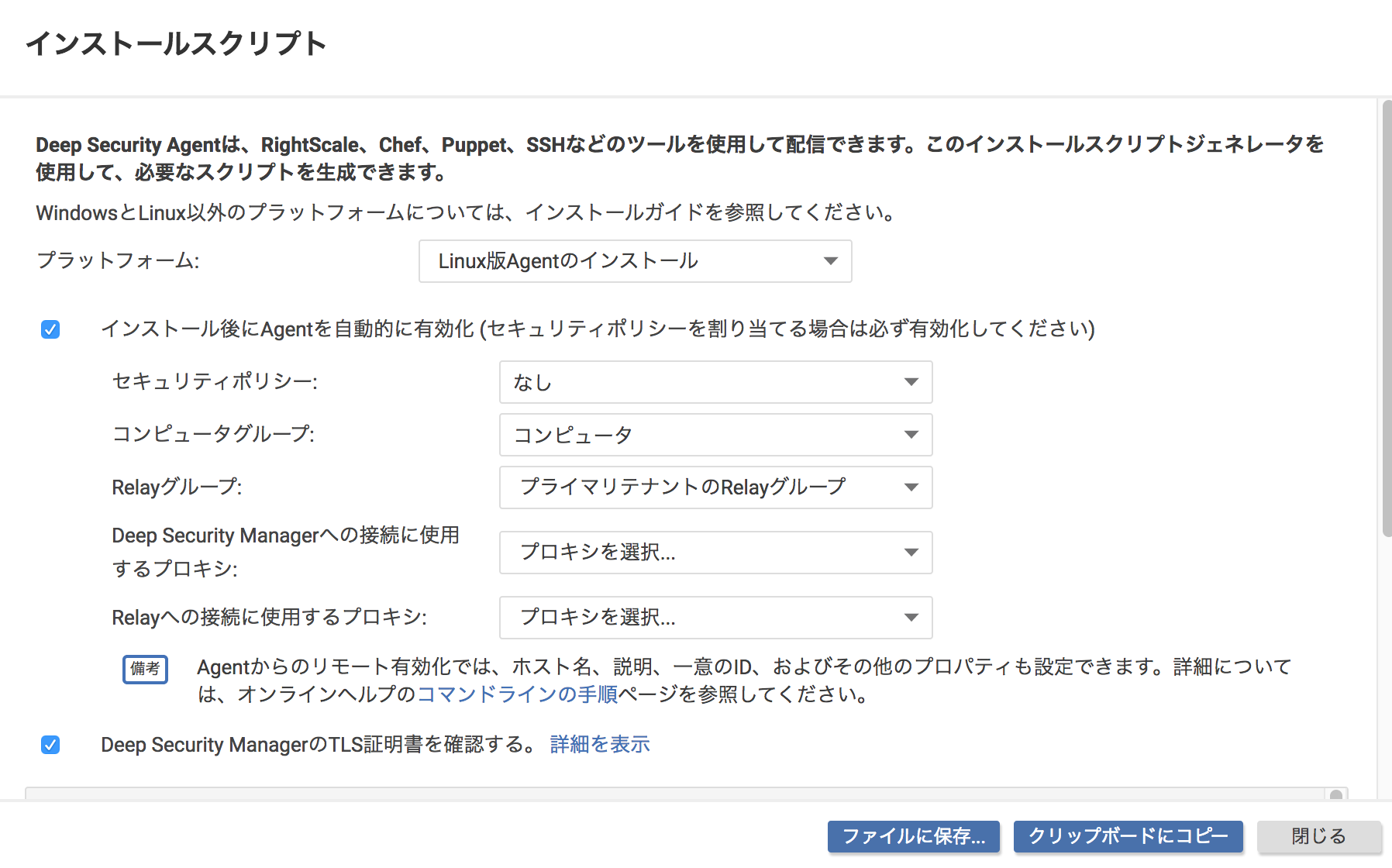1392x868 pixels.
Task: Toggle the auto-activate Agent after install checkbox
Action: click(x=50, y=329)
